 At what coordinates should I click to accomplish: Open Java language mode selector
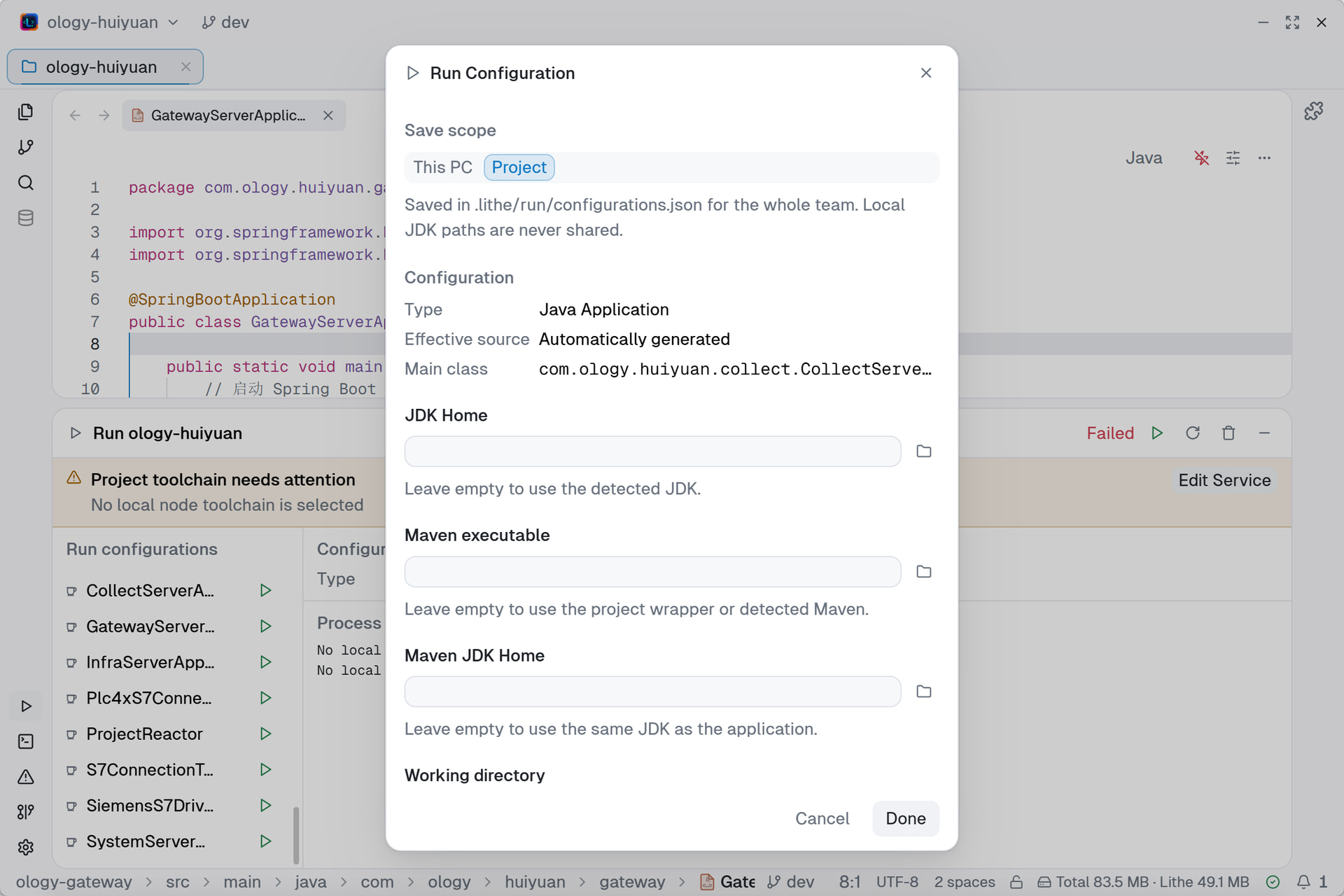[x=1144, y=158]
